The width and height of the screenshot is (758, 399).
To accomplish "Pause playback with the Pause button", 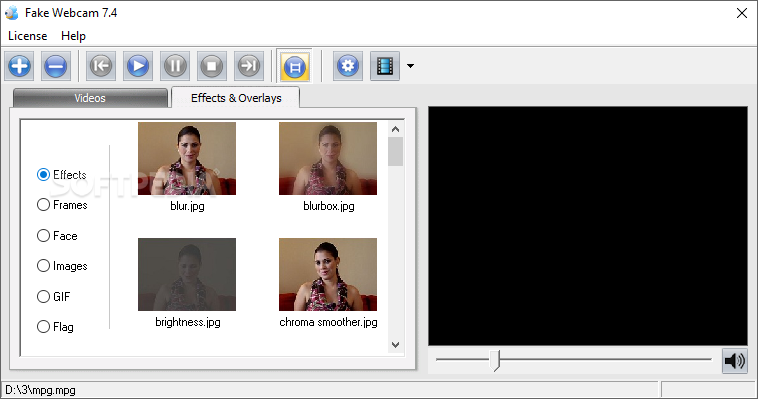I will point(175,66).
